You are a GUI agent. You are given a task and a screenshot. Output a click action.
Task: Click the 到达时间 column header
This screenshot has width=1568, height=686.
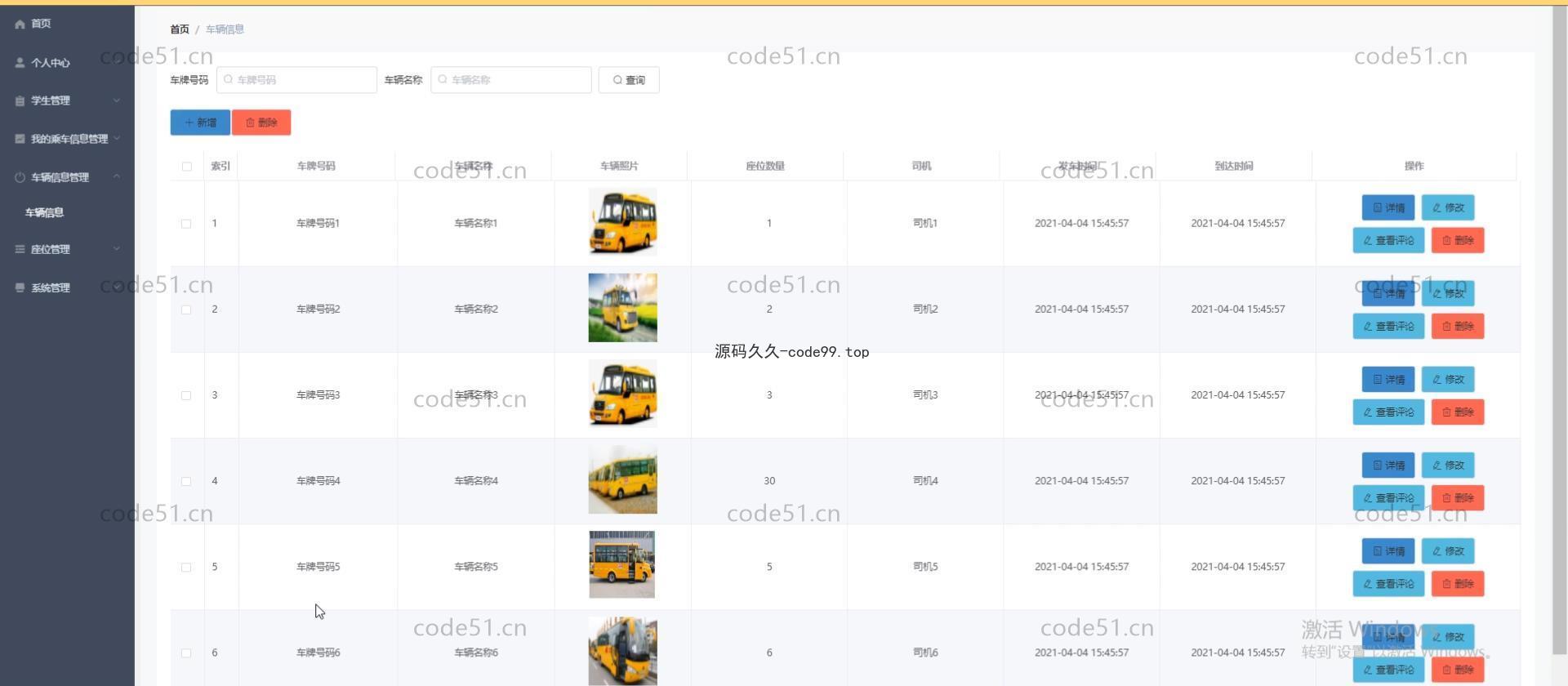click(1233, 166)
